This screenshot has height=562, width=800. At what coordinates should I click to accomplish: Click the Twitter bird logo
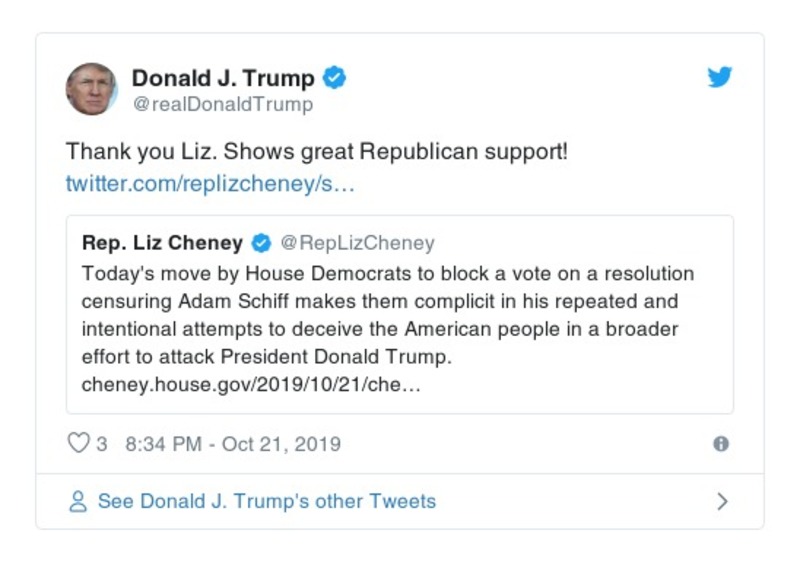point(720,77)
